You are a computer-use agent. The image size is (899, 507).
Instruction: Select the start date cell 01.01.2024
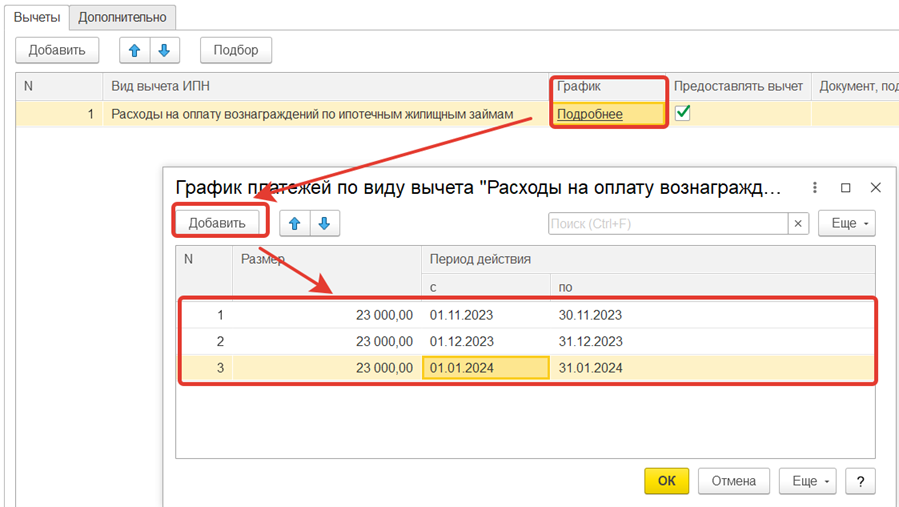pyautogui.click(x=485, y=368)
